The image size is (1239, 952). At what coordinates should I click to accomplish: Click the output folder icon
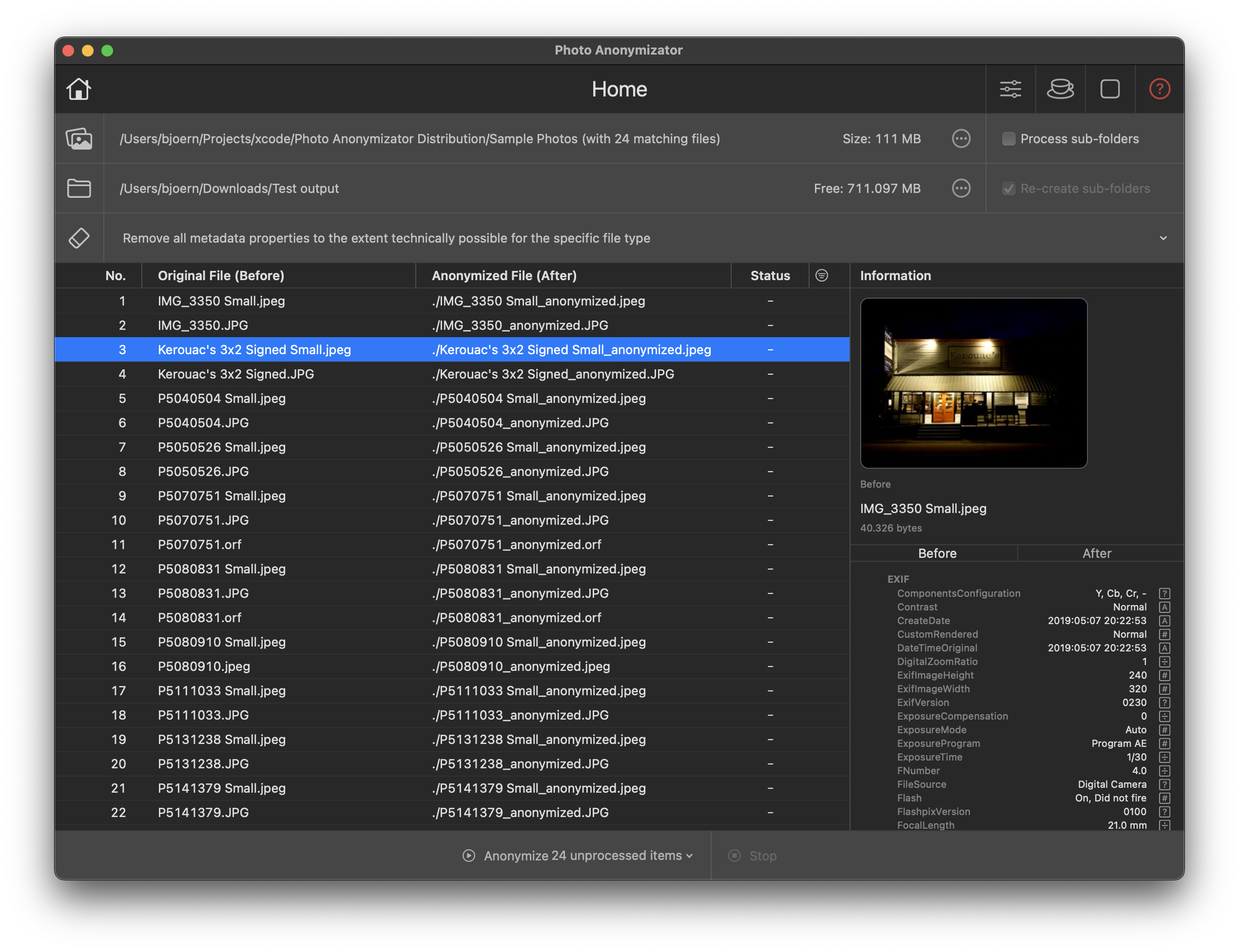coord(79,189)
